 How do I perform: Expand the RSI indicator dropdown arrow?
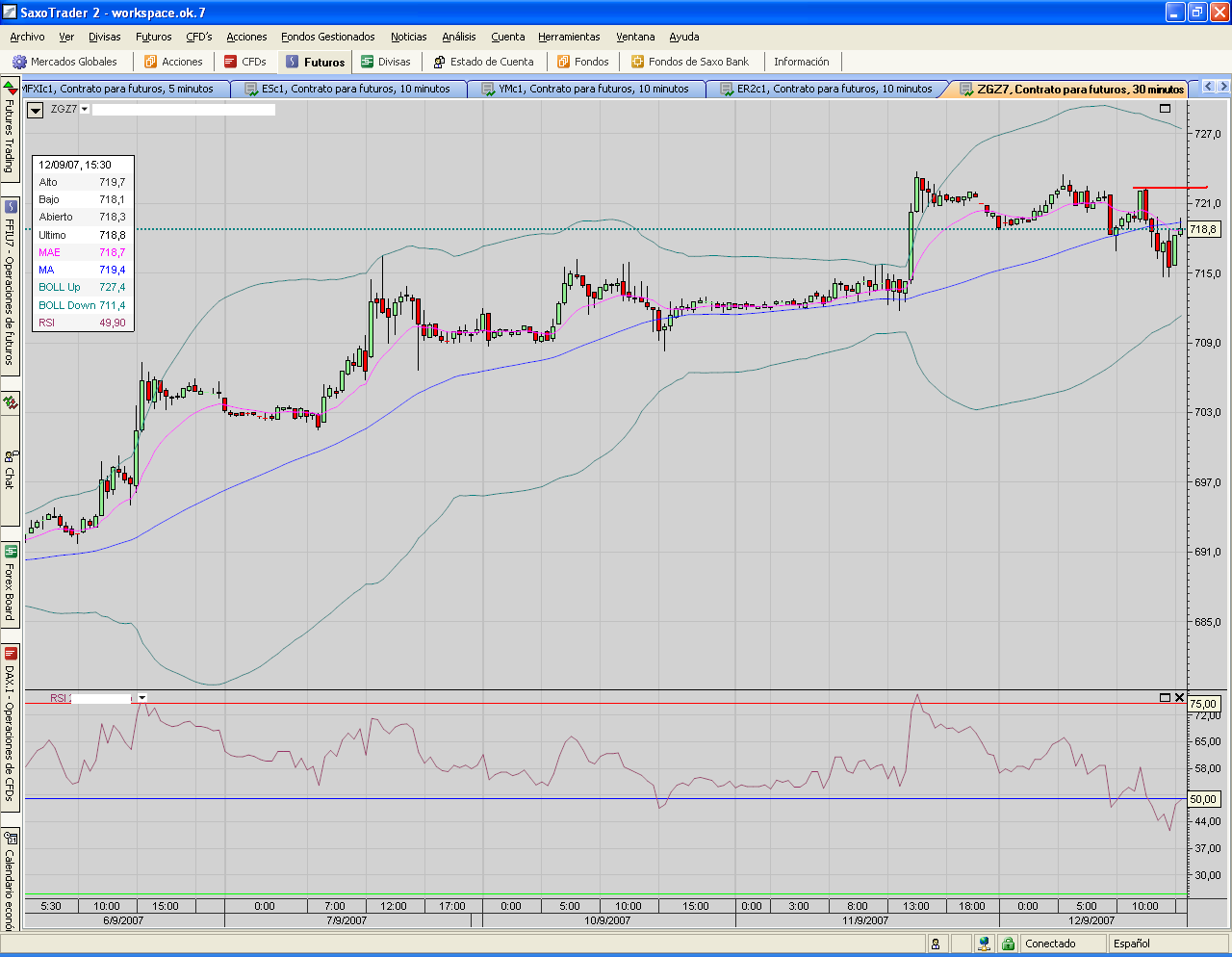(142, 698)
